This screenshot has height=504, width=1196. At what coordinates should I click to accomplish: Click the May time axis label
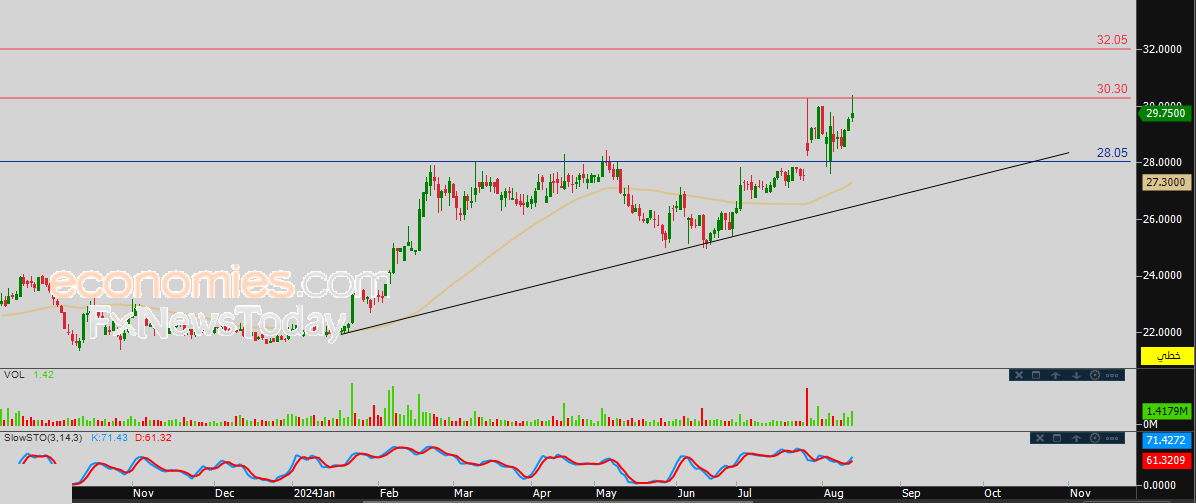coord(607,494)
